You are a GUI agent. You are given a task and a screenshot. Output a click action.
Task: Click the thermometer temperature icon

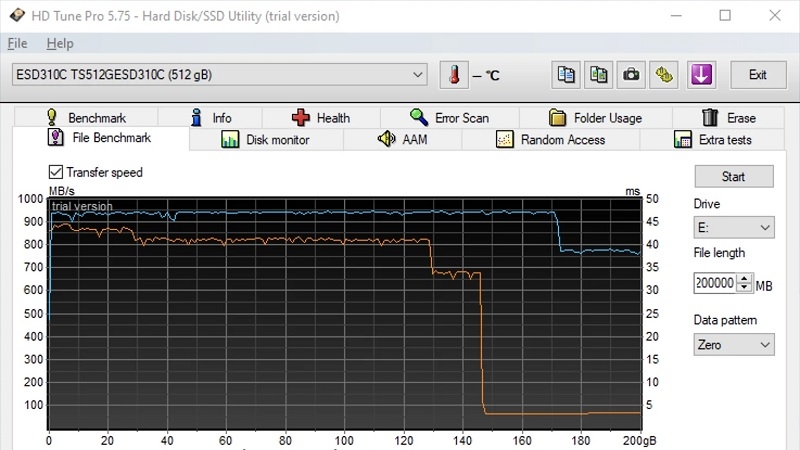pyautogui.click(x=454, y=75)
